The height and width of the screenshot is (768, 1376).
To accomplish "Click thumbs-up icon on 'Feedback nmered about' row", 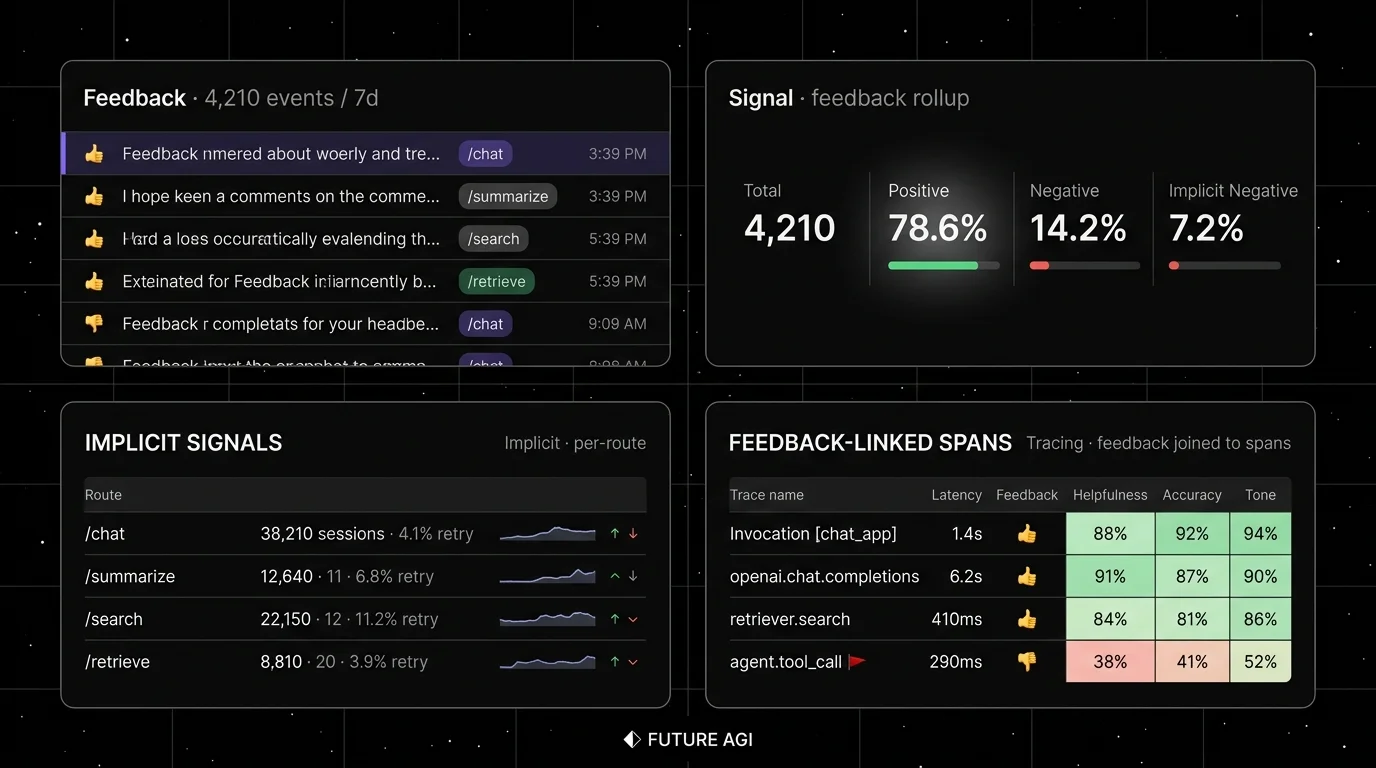I will 94,154.
